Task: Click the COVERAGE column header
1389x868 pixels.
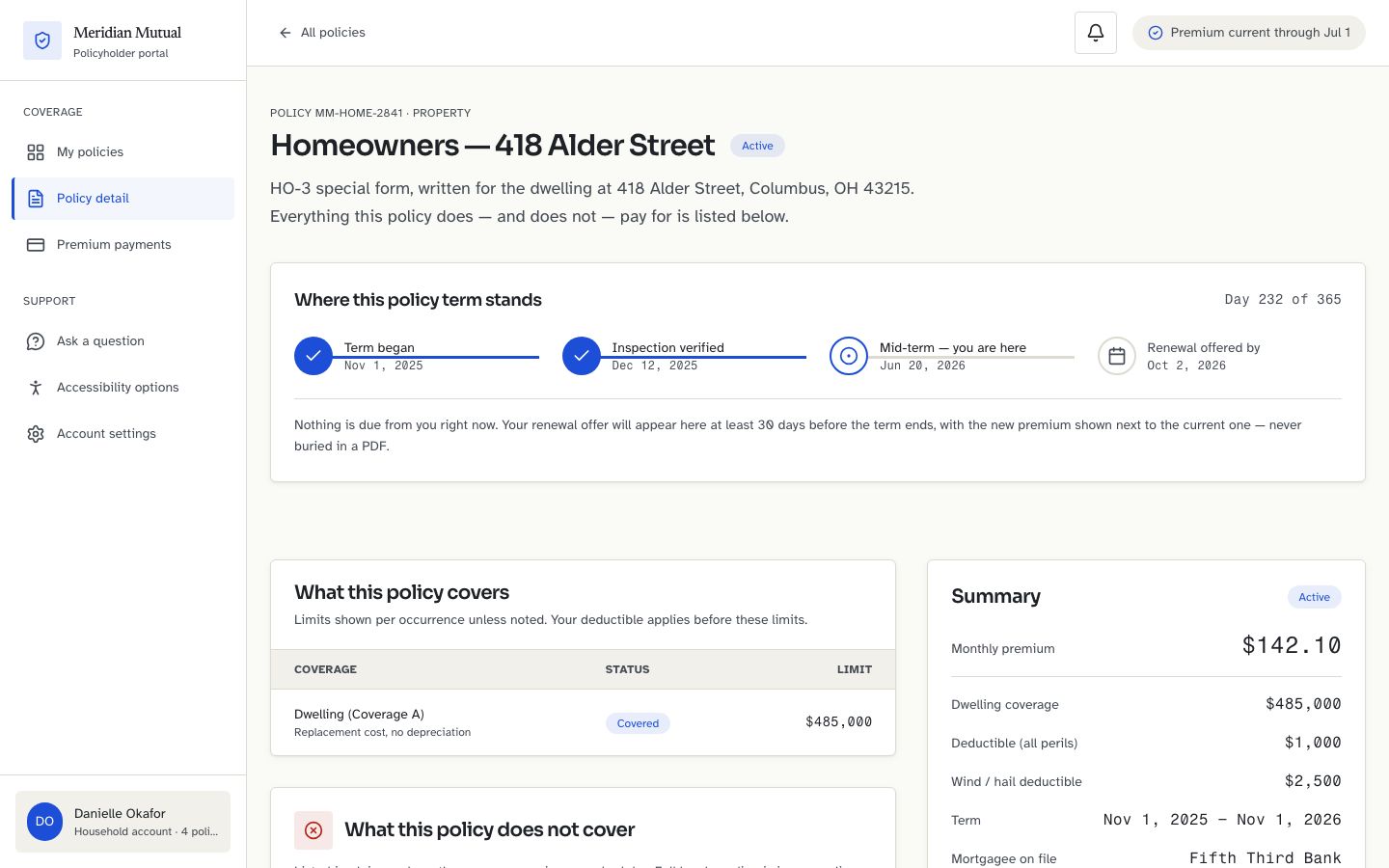Action: point(325,669)
